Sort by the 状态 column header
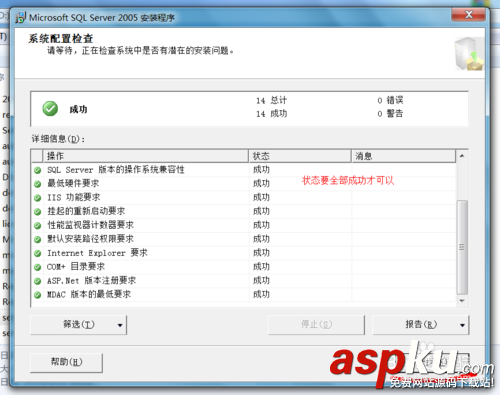The width and height of the screenshot is (500, 395). (x=300, y=156)
